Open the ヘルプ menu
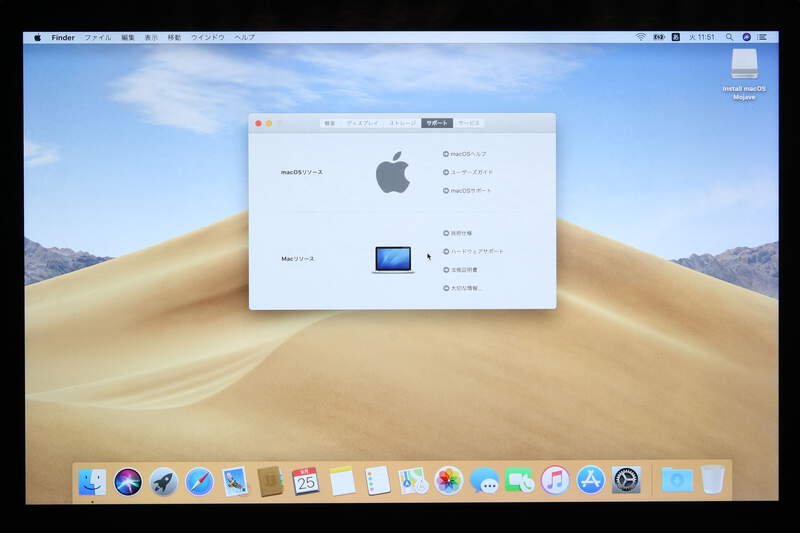800x533 pixels. pos(244,37)
